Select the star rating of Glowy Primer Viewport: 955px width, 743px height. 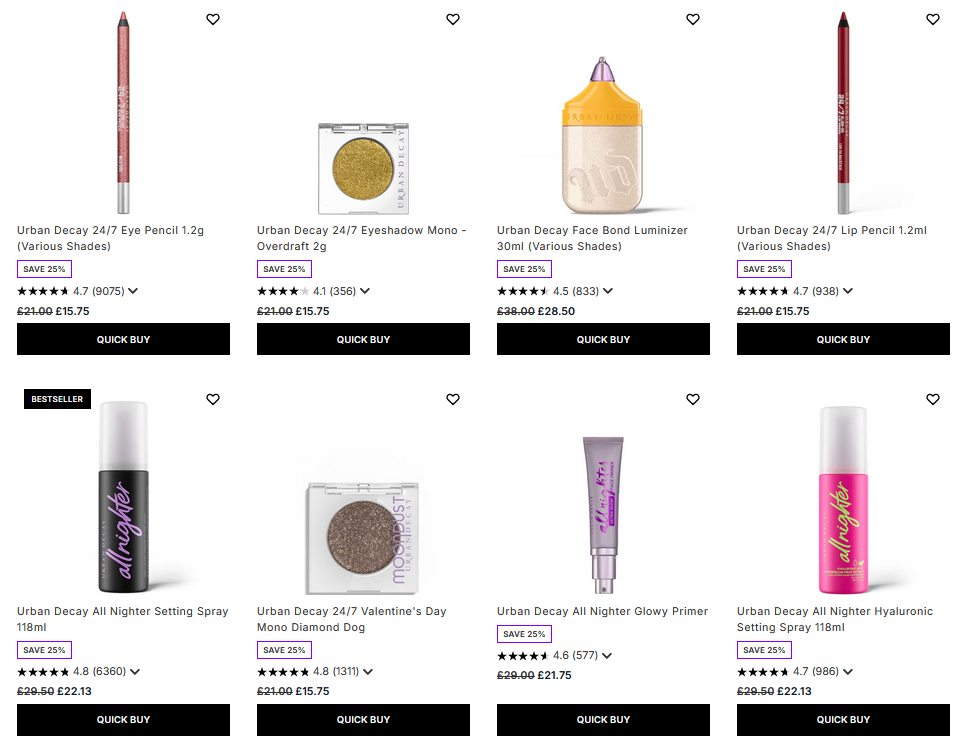[520, 655]
